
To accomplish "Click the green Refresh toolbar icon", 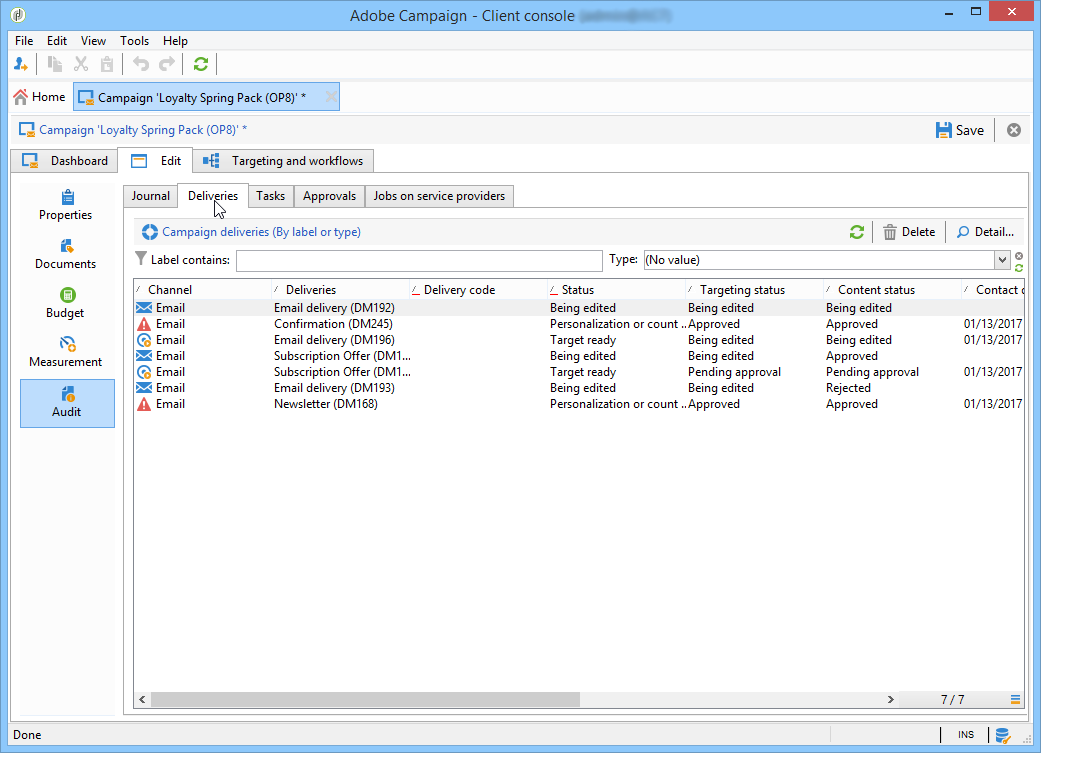I will tap(200, 64).
